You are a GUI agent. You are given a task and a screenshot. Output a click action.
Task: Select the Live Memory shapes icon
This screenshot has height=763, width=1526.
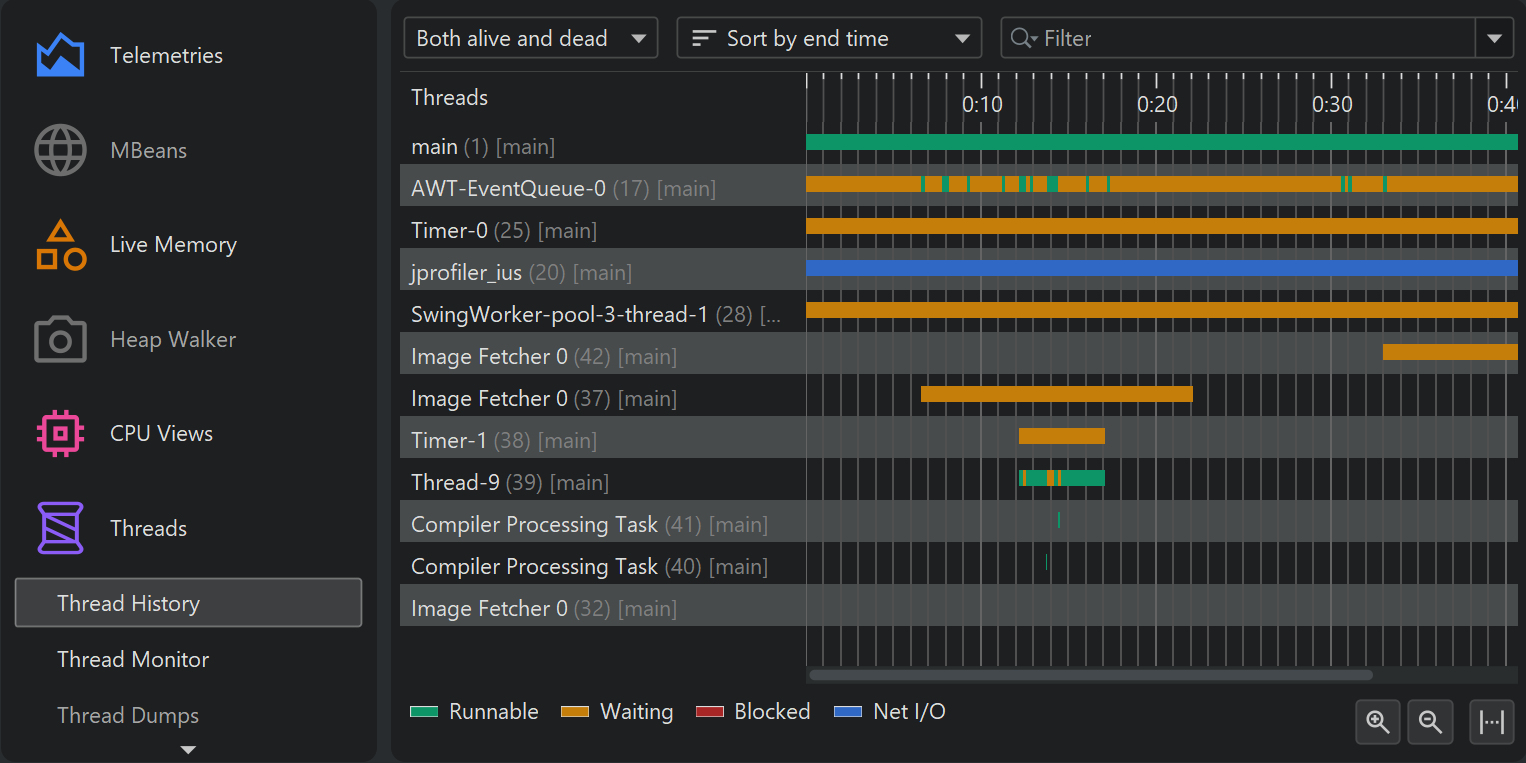[x=60, y=245]
